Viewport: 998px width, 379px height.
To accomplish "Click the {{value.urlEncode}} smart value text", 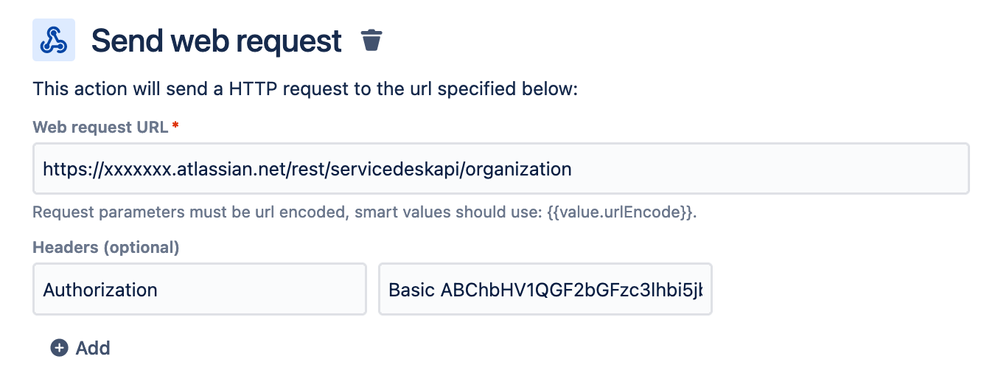I will (x=620, y=213).
